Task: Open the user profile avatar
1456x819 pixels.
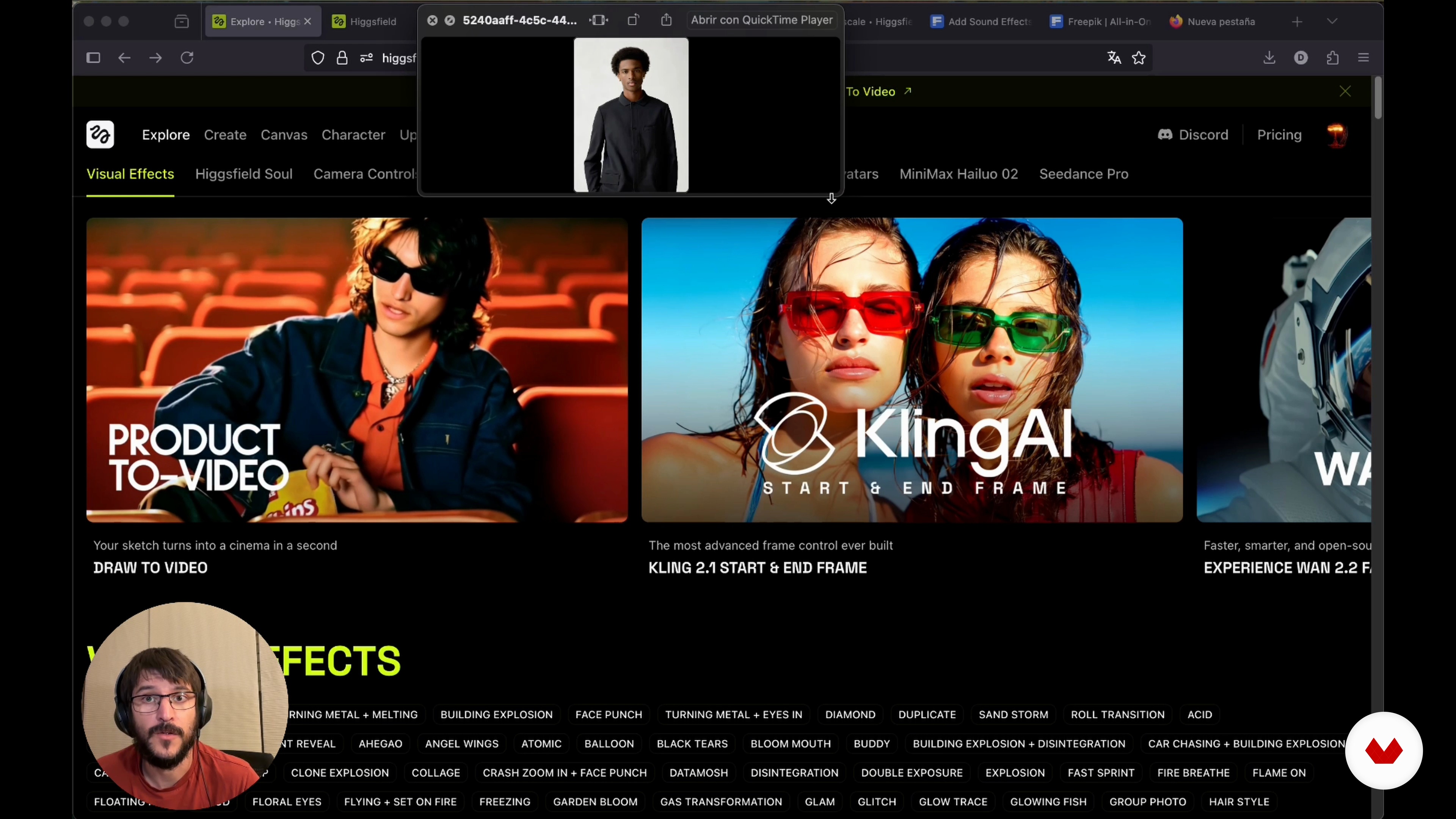Action: tap(1337, 135)
